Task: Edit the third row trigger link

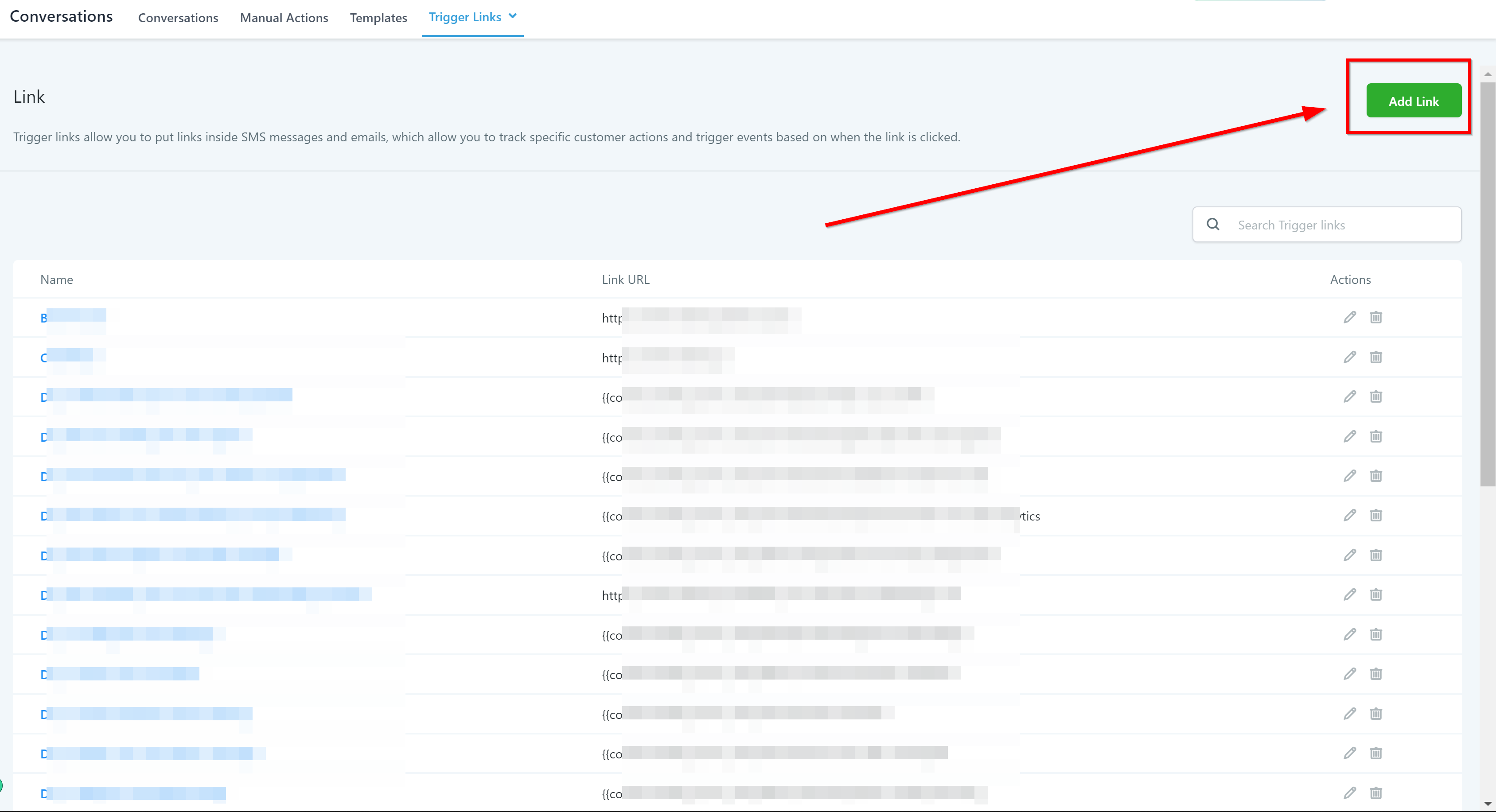Action: point(1350,396)
